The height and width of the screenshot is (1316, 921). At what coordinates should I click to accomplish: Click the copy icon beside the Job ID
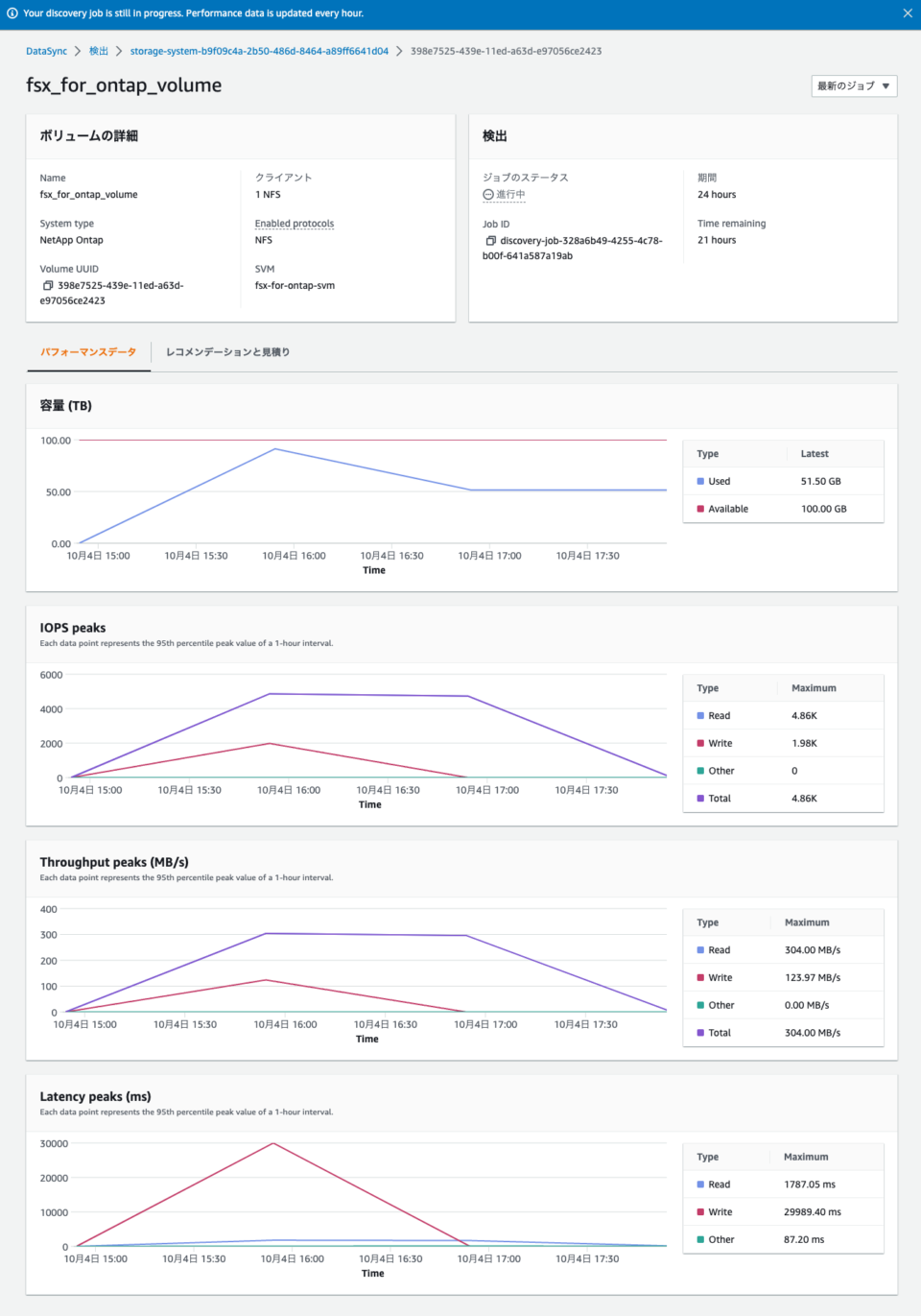click(491, 239)
